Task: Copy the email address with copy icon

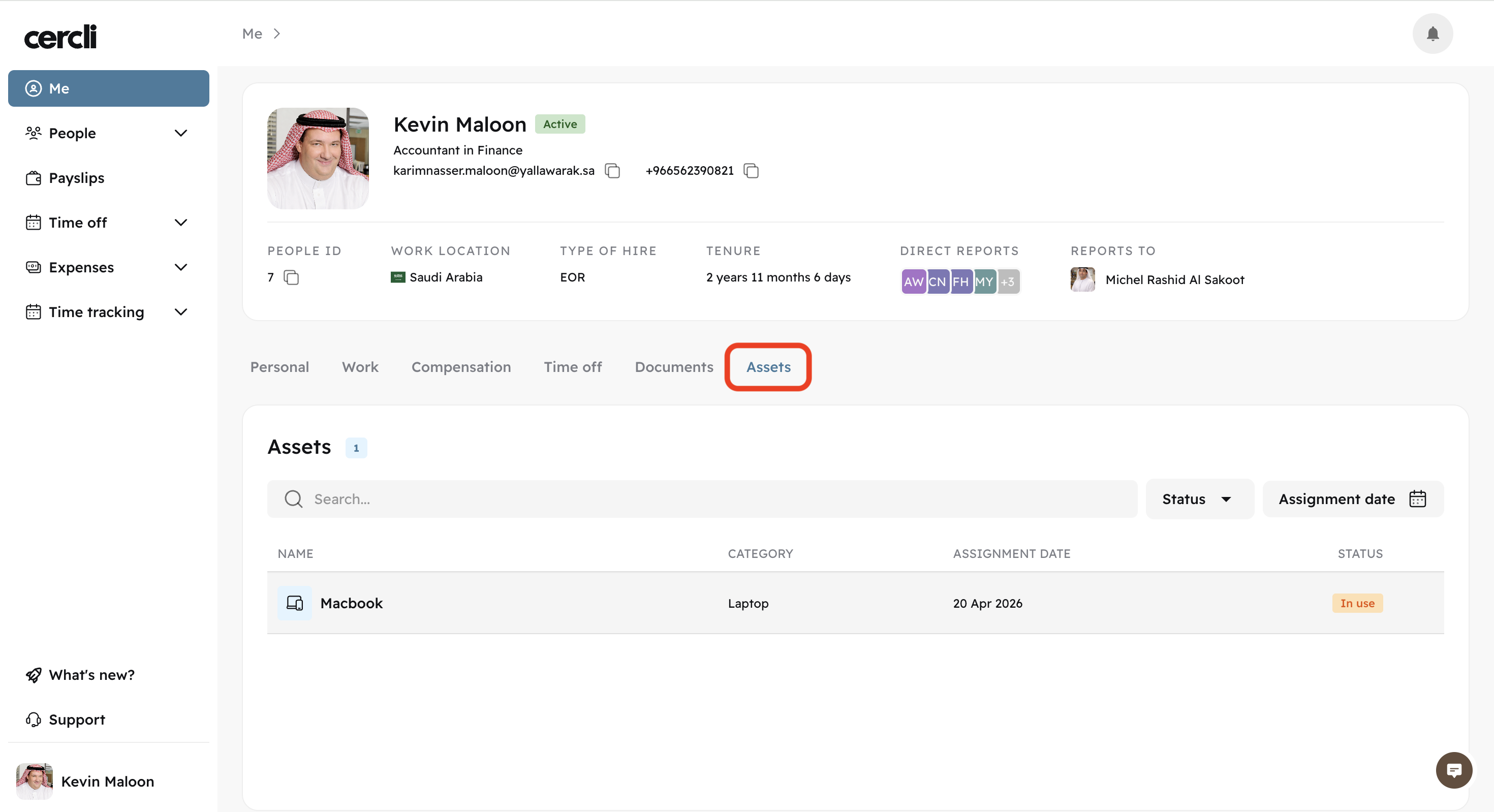Action: 612,171
